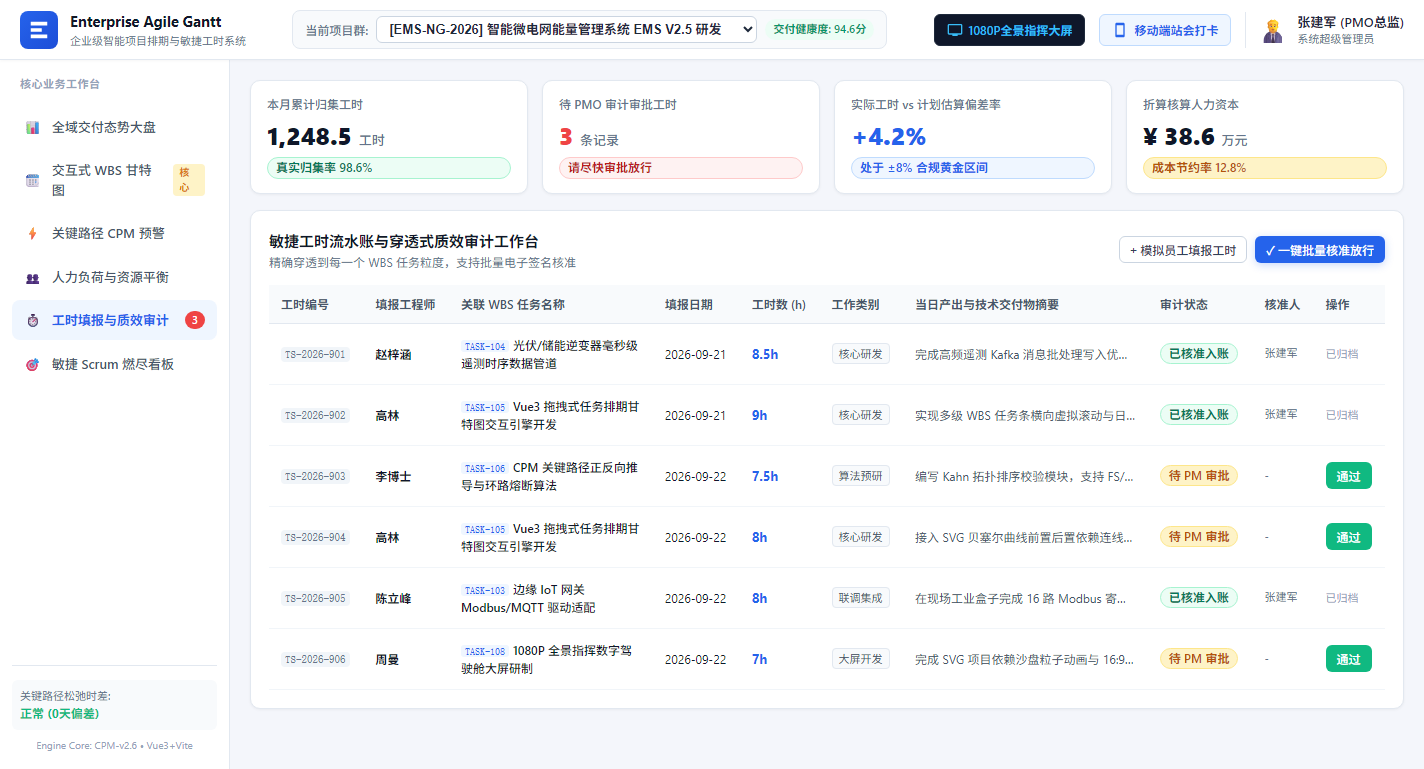Click 正常 (0天偏差) status text

59,714
